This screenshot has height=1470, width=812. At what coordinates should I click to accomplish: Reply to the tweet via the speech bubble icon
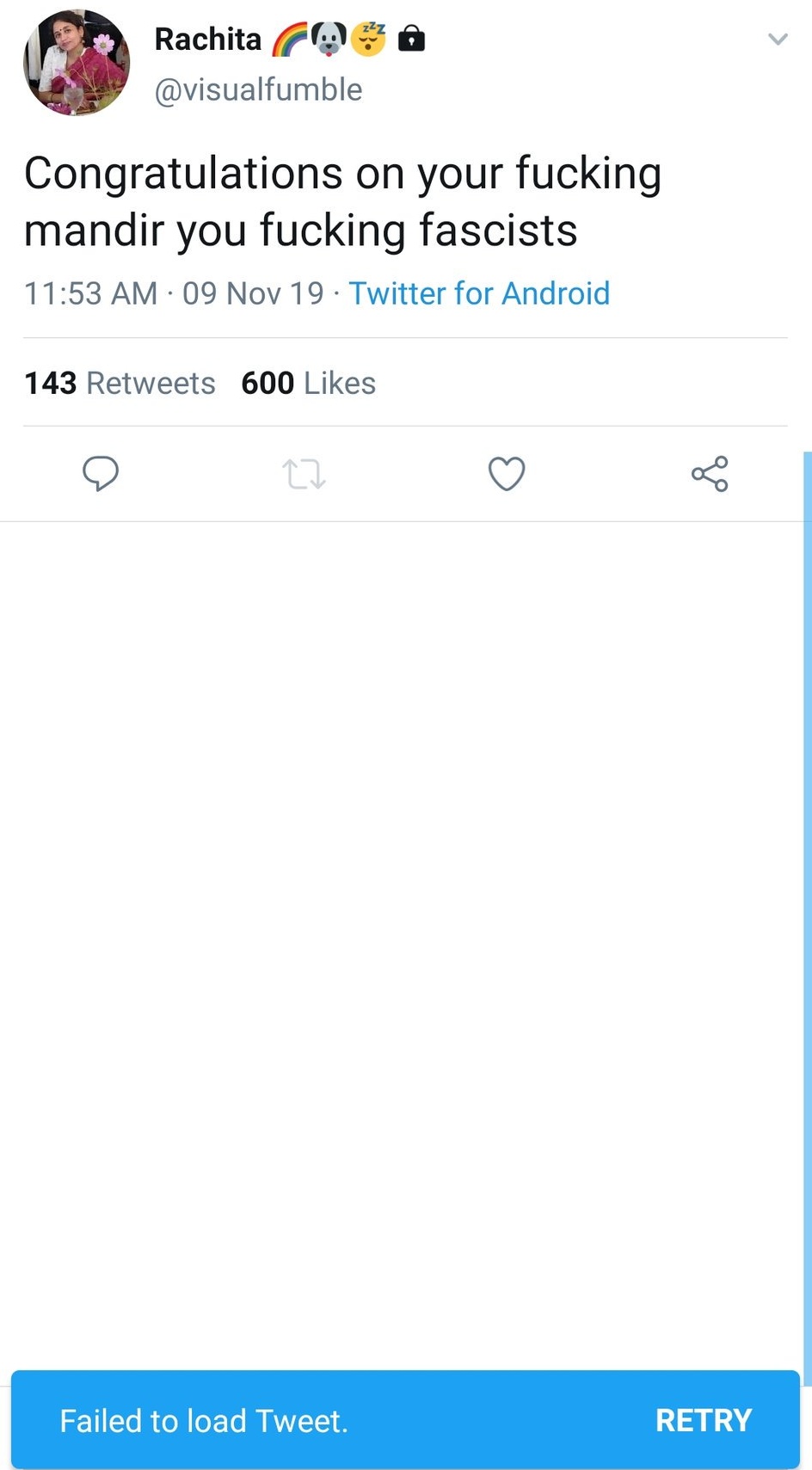pos(101,473)
